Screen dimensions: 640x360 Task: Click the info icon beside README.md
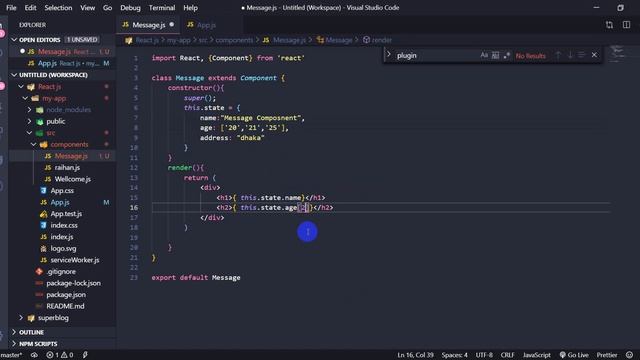pyautogui.click(x=39, y=306)
